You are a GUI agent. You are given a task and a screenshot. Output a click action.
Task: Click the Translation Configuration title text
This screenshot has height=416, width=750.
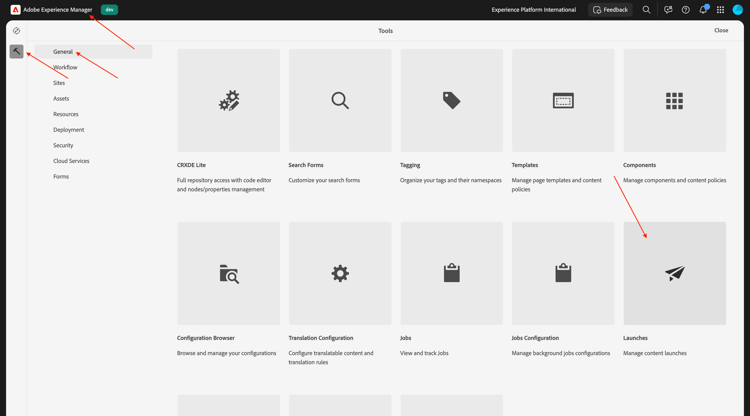321,338
